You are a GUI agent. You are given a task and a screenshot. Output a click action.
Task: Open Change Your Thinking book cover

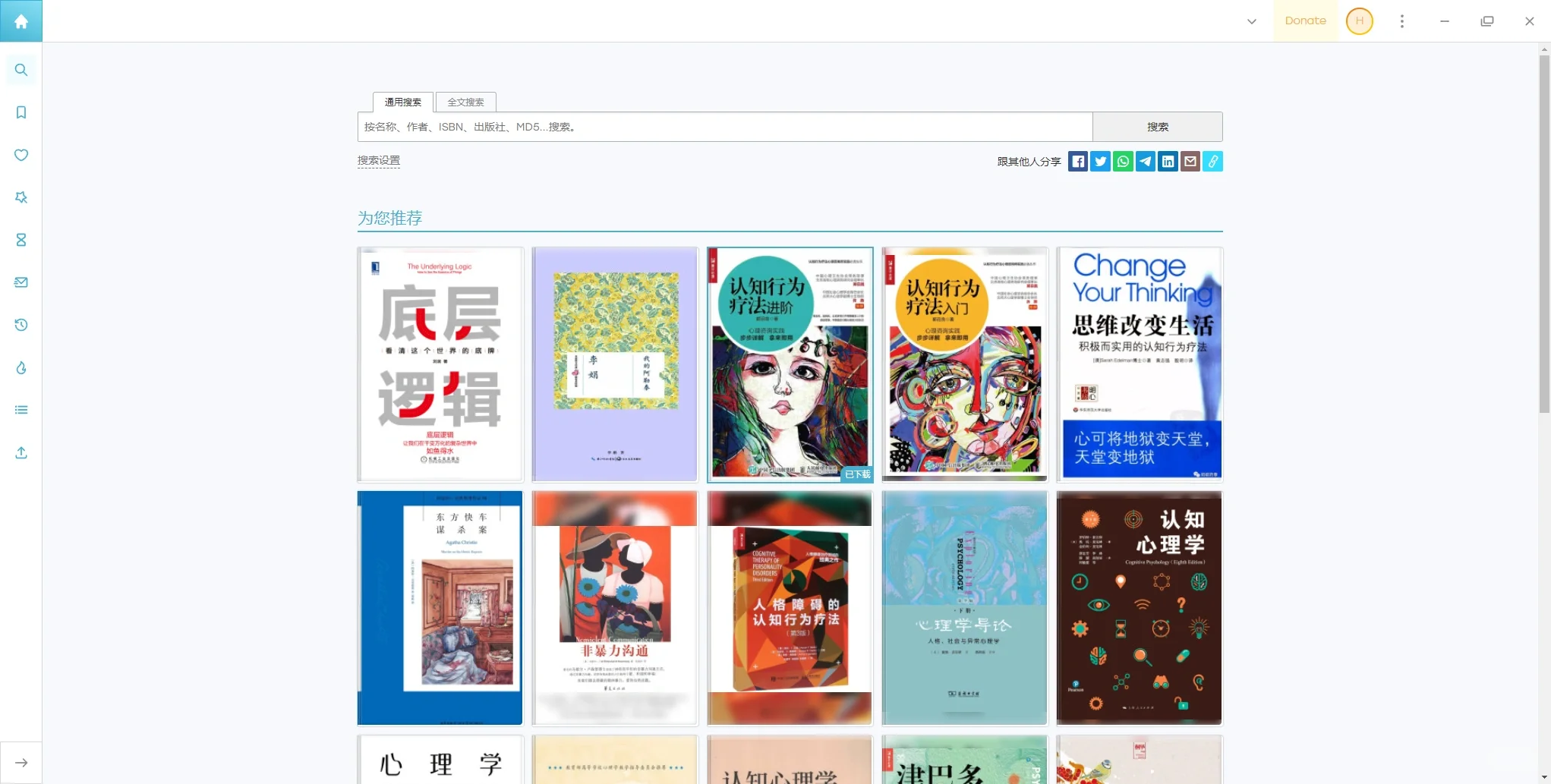[x=1140, y=364]
